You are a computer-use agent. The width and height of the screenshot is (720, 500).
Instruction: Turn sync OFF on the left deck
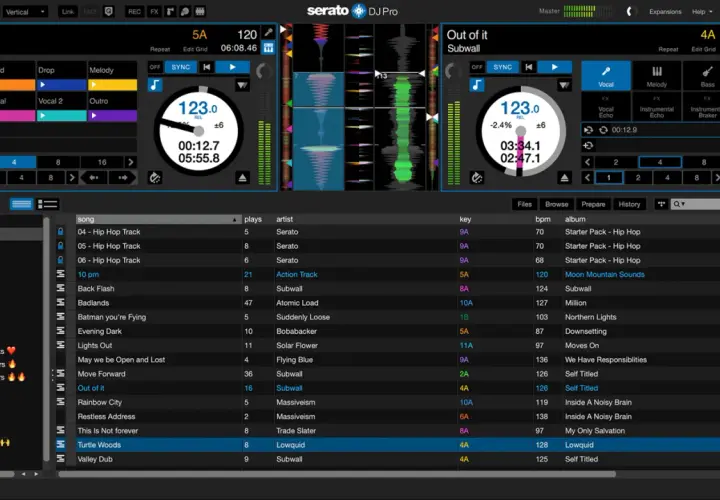[155, 67]
